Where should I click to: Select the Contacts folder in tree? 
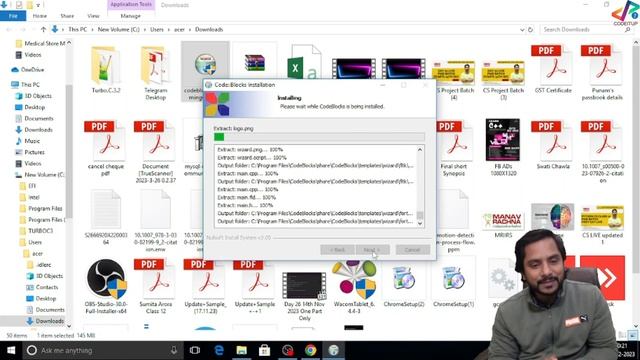(x=42, y=287)
